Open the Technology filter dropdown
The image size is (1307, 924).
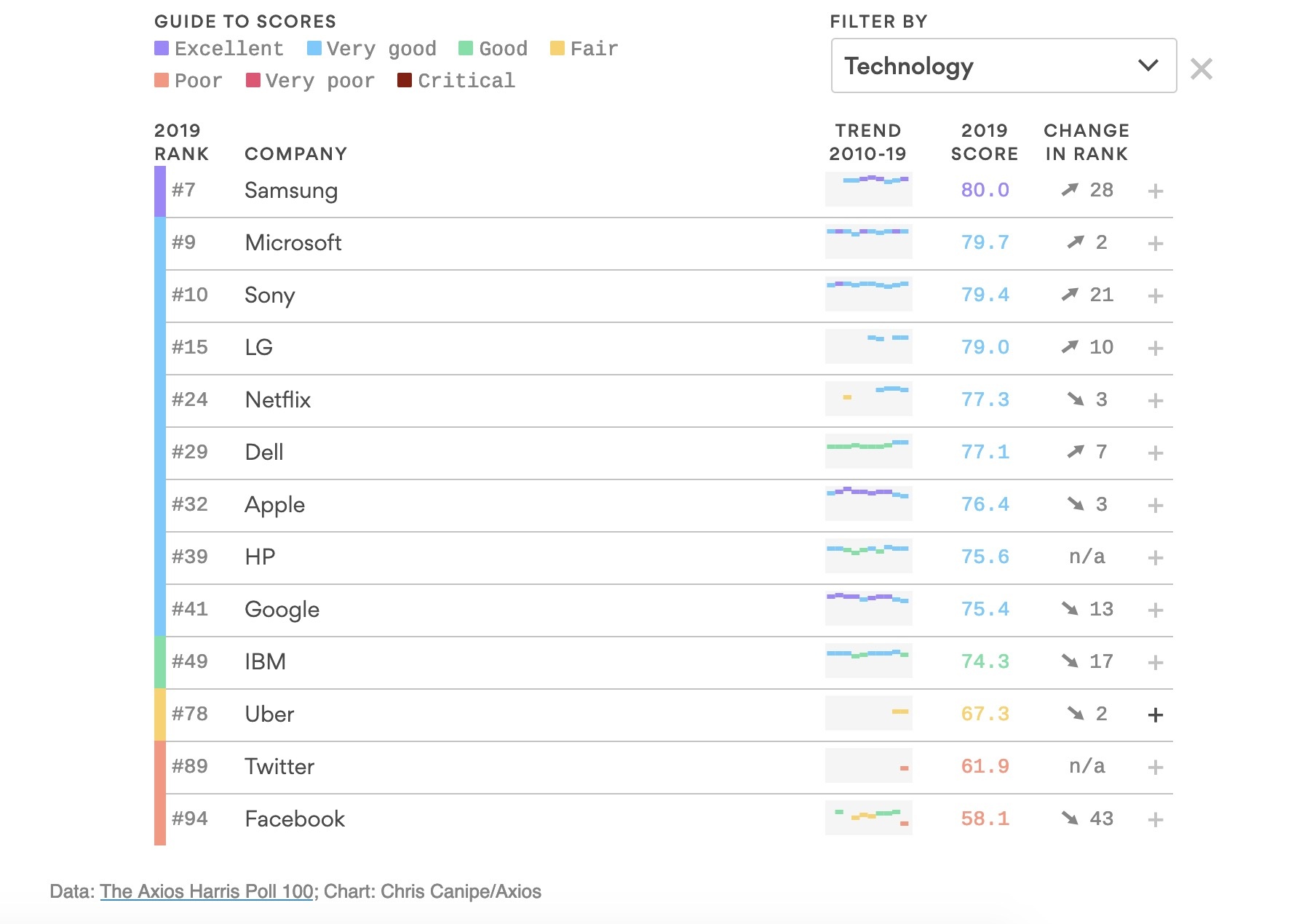pyautogui.click(x=1003, y=66)
